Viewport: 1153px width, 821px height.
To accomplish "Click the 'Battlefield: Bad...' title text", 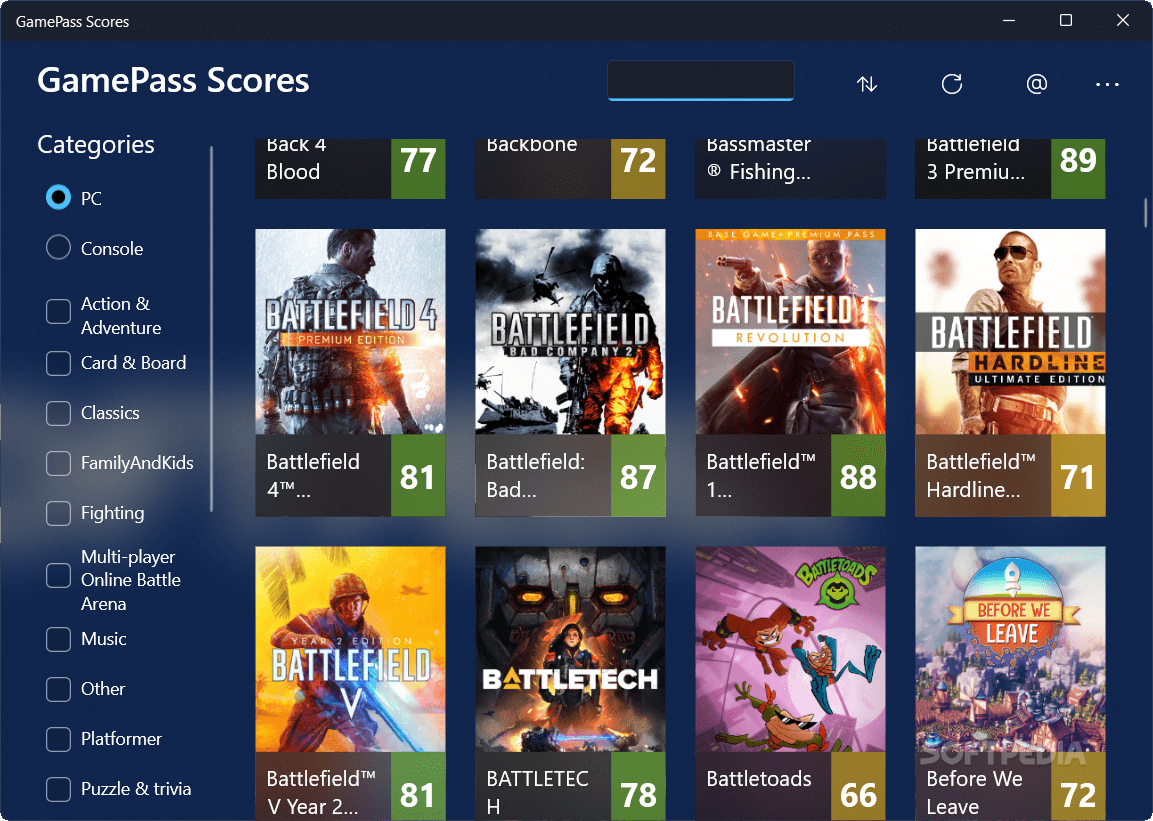I will tap(535, 476).
